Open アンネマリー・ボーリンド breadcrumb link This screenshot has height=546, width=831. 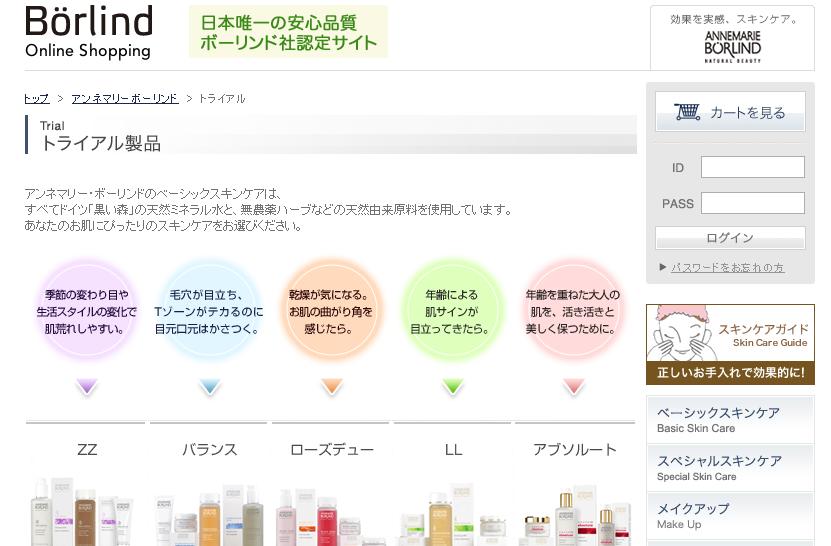coord(125,99)
